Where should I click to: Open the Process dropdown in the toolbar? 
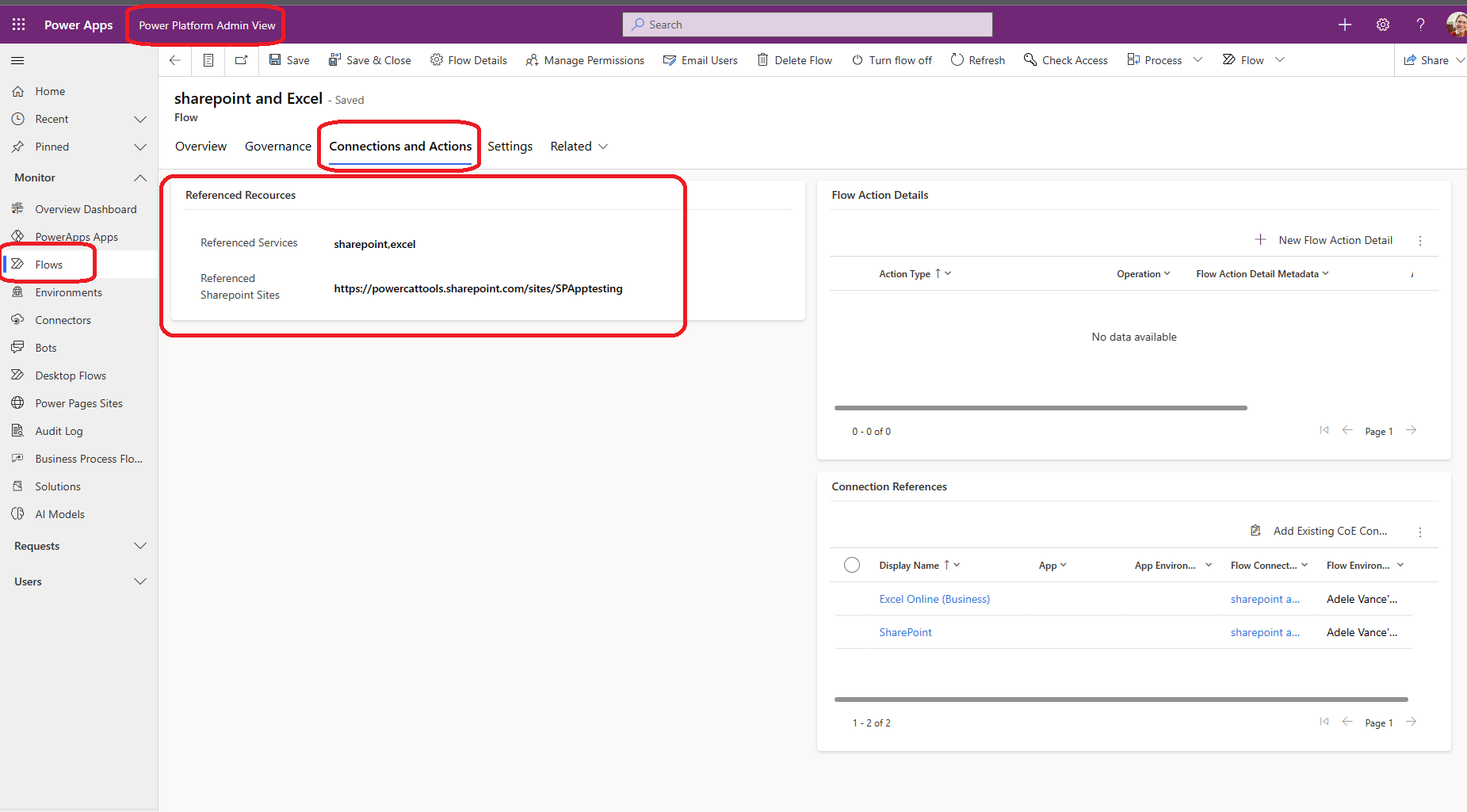point(1163,59)
